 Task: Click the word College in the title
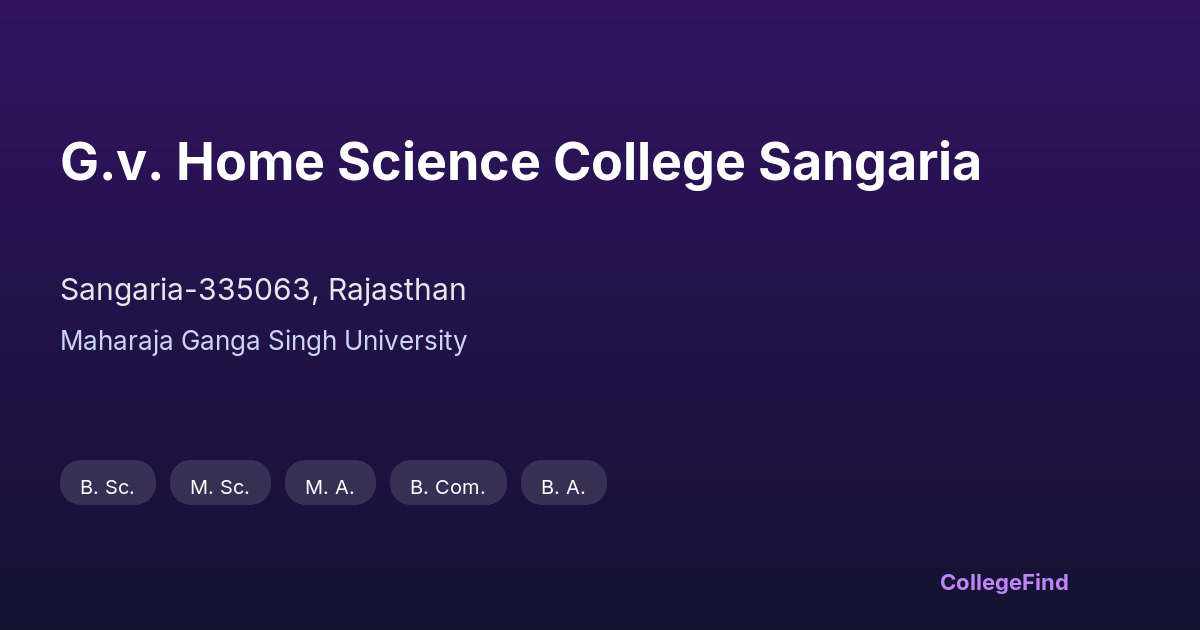pos(649,163)
